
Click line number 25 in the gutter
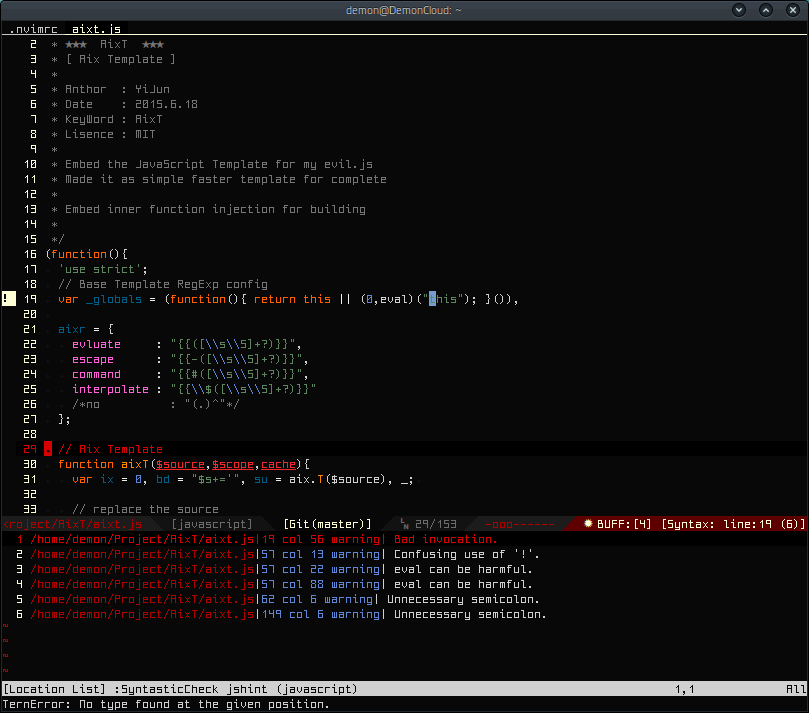[x=30, y=389]
